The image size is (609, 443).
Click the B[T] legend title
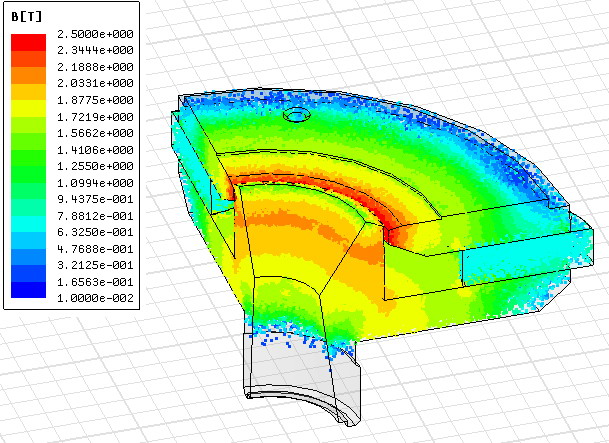pos(26,17)
